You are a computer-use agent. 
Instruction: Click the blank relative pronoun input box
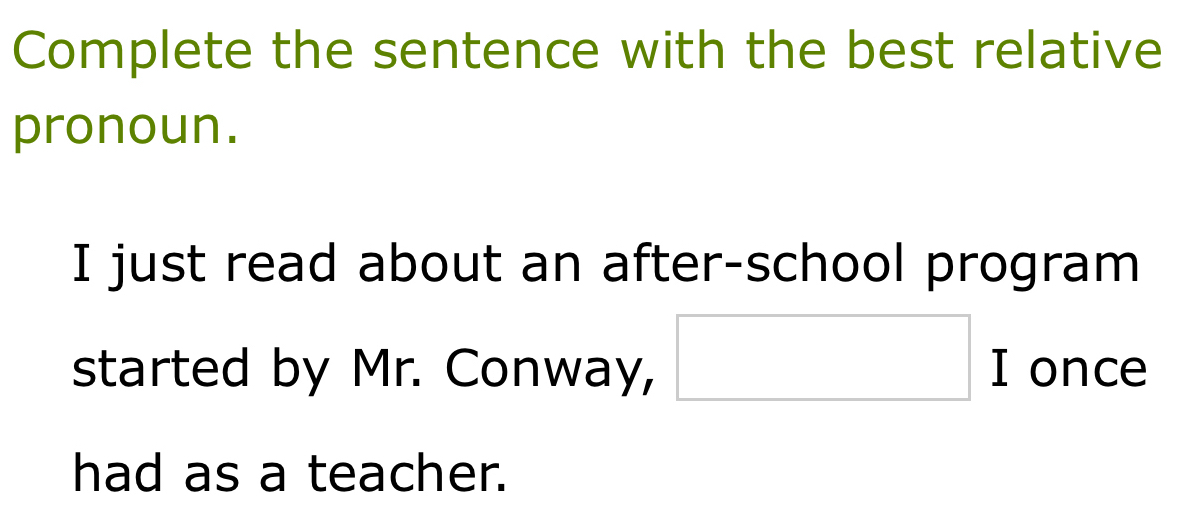tap(822, 358)
